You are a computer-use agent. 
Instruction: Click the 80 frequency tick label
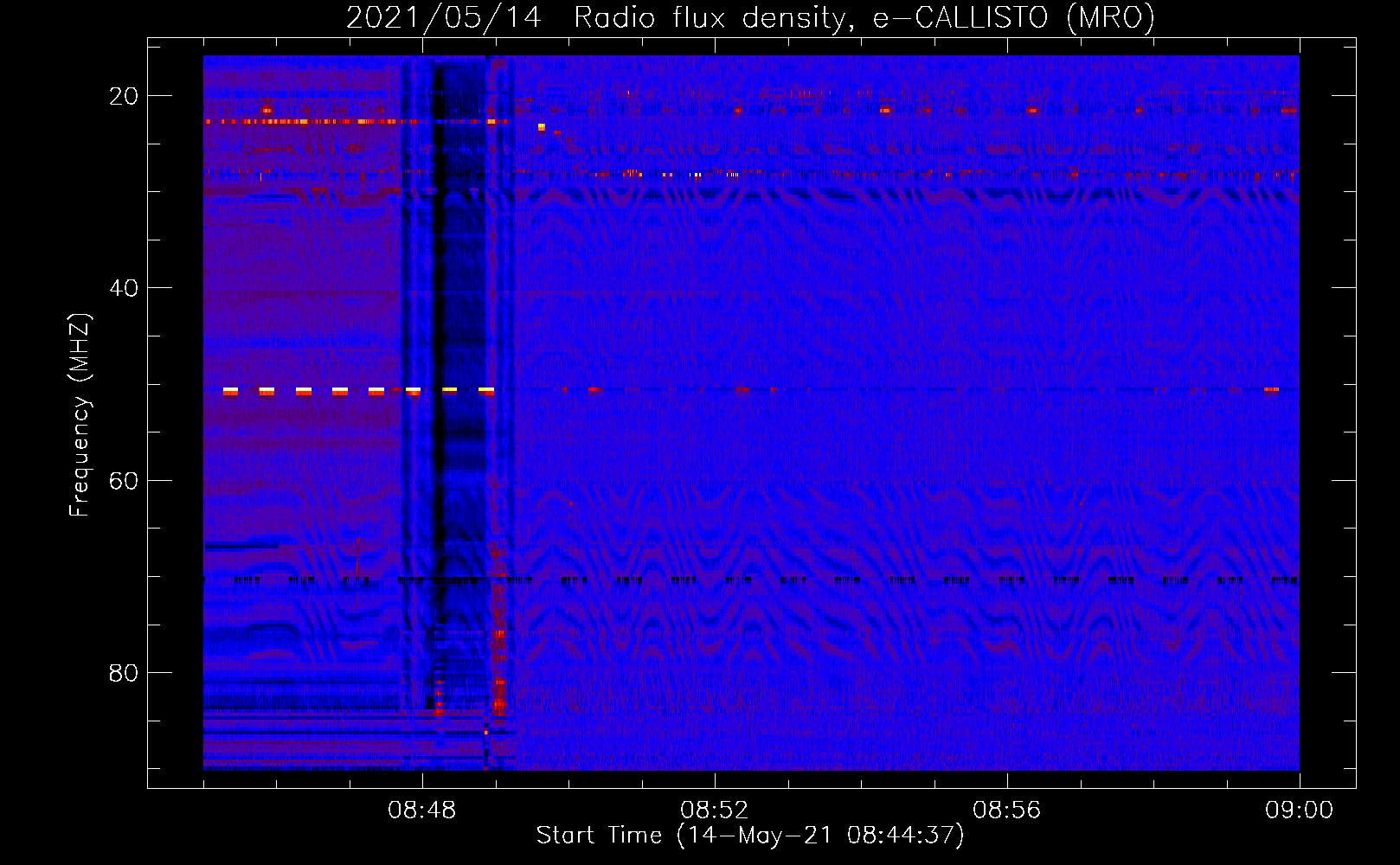[124, 672]
